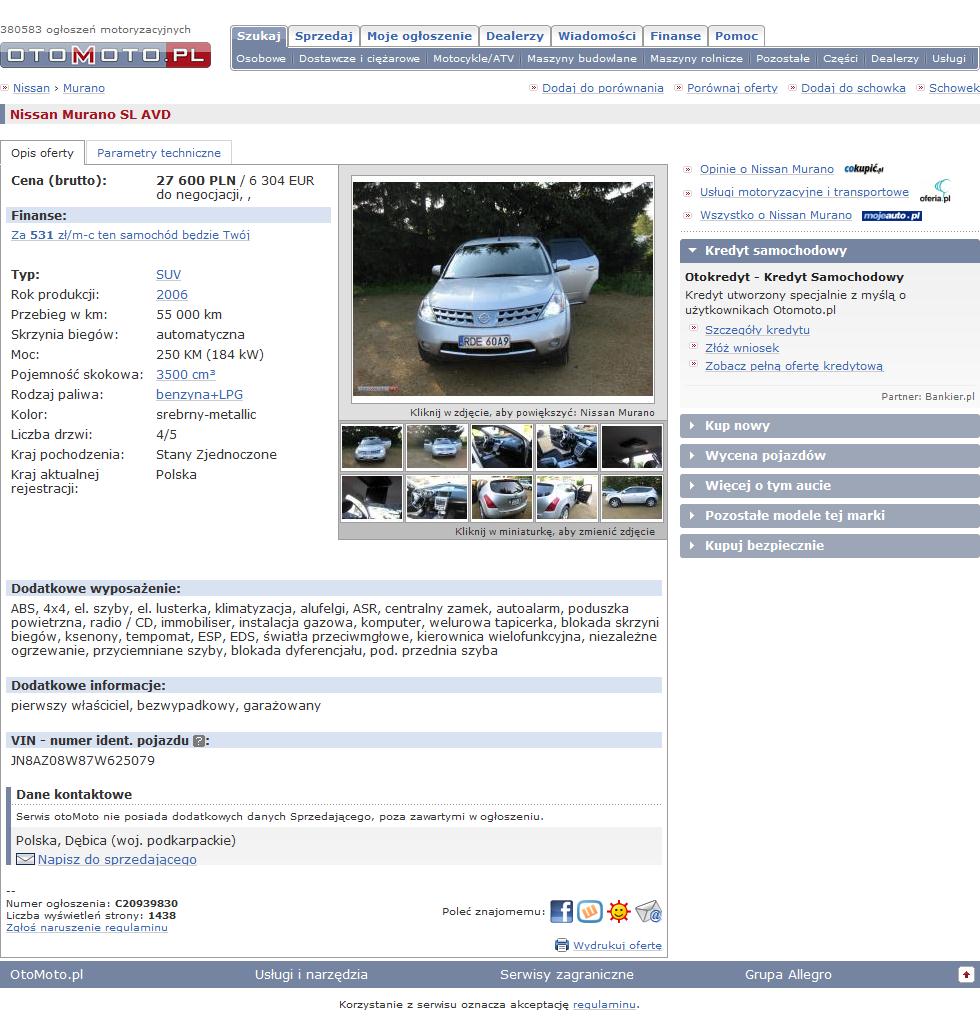Choose Osobowe in the category bar

261,58
